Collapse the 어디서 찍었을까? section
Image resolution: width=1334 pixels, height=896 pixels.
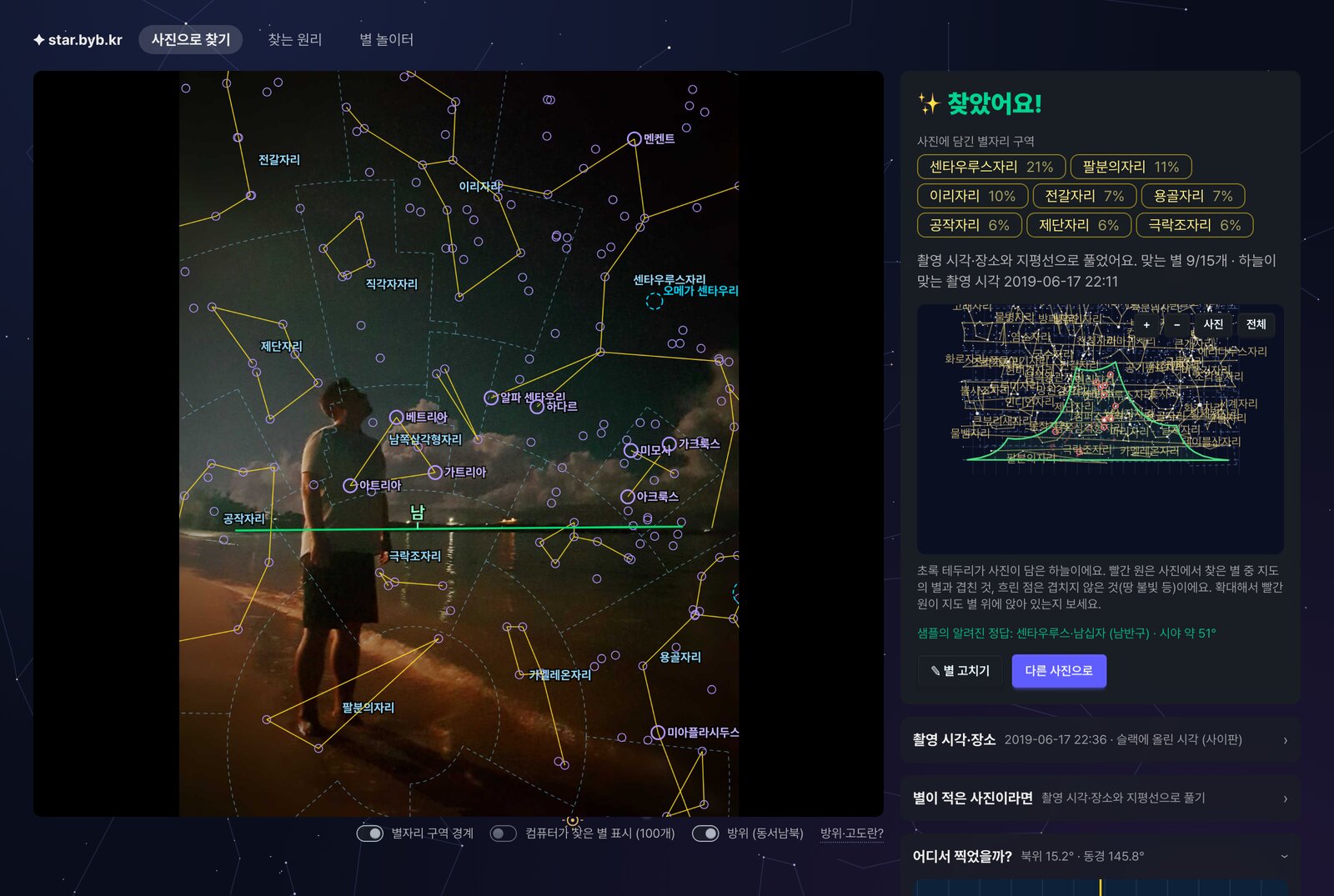click(1101, 856)
